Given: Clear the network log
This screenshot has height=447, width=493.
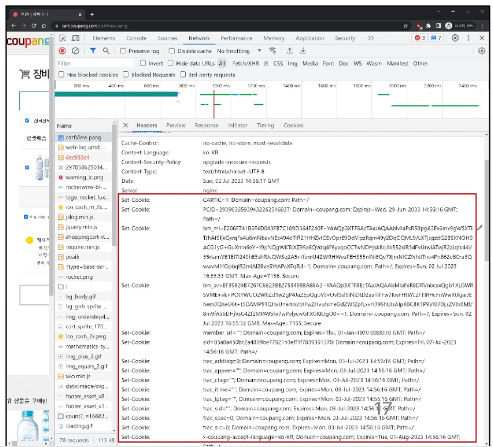Looking at the screenshot, I should (x=76, y=51).
